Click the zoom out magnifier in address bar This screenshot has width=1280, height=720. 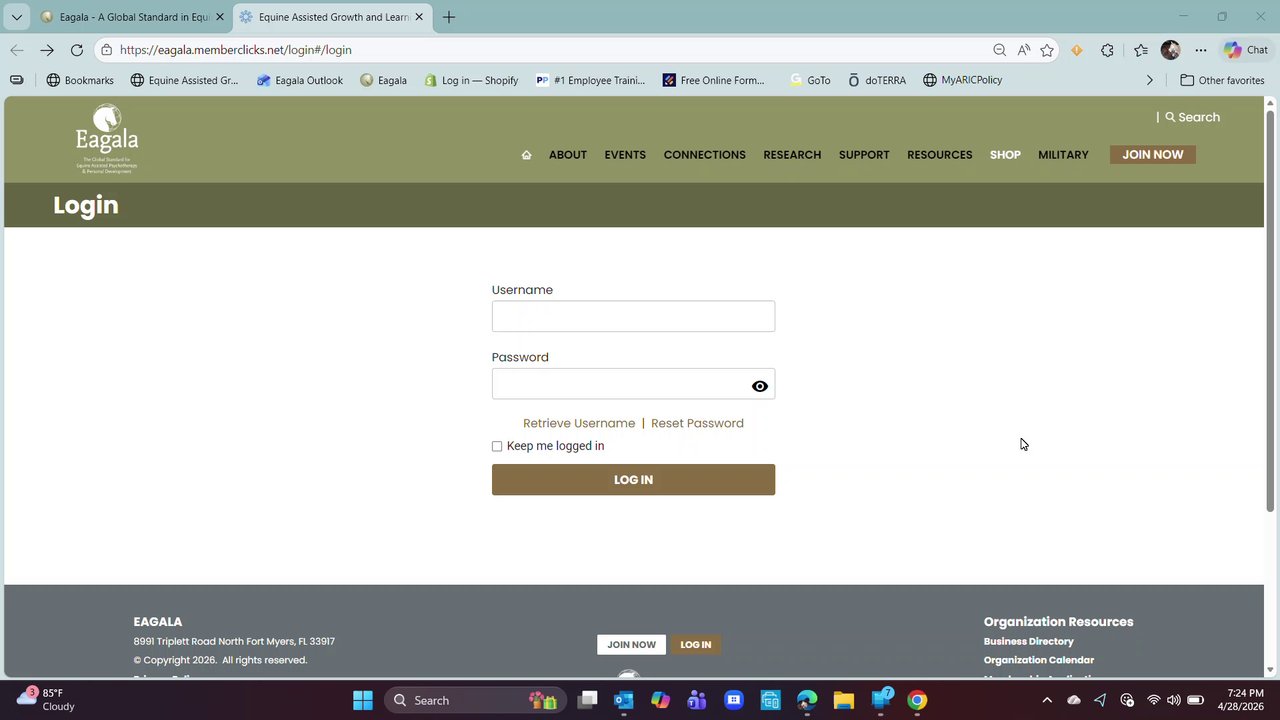(x=999, y=50)
